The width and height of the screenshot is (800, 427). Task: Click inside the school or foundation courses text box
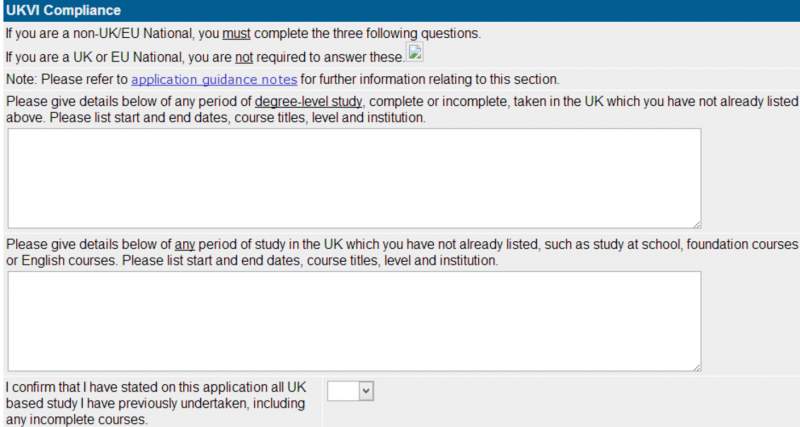[x=354, y=321]
